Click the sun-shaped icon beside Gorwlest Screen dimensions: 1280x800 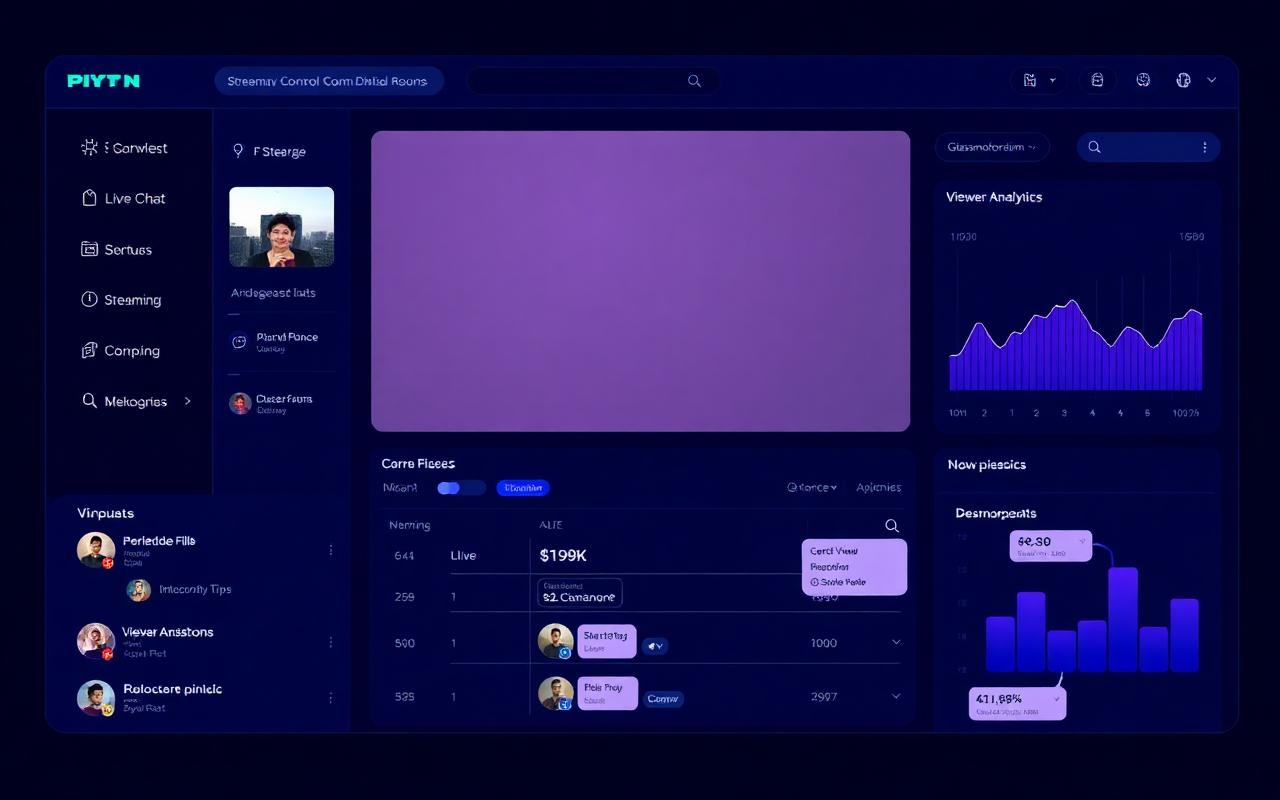pyautogui.click(x=89, y=148)
